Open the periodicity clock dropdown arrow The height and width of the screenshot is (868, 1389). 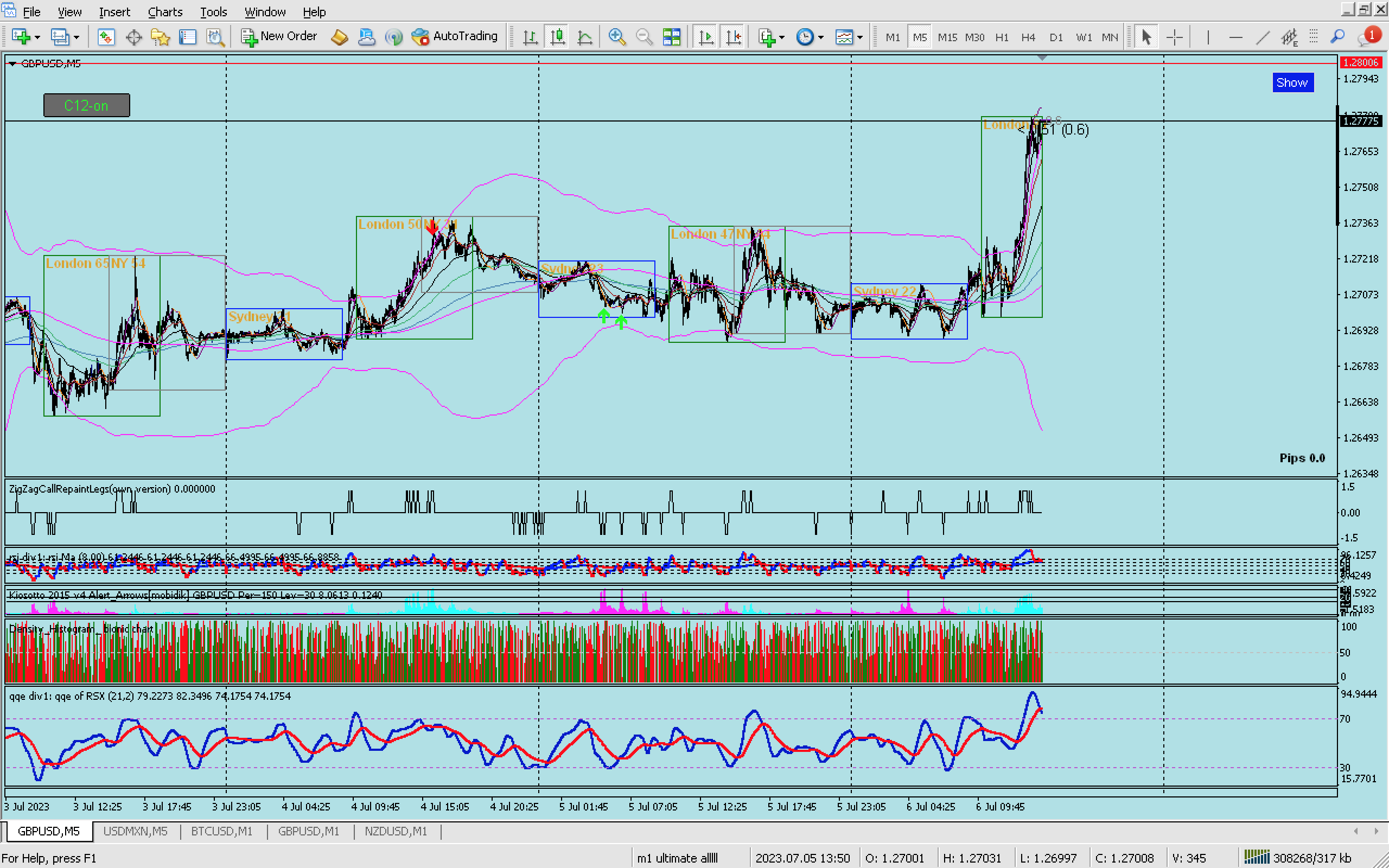pos(821,37)
